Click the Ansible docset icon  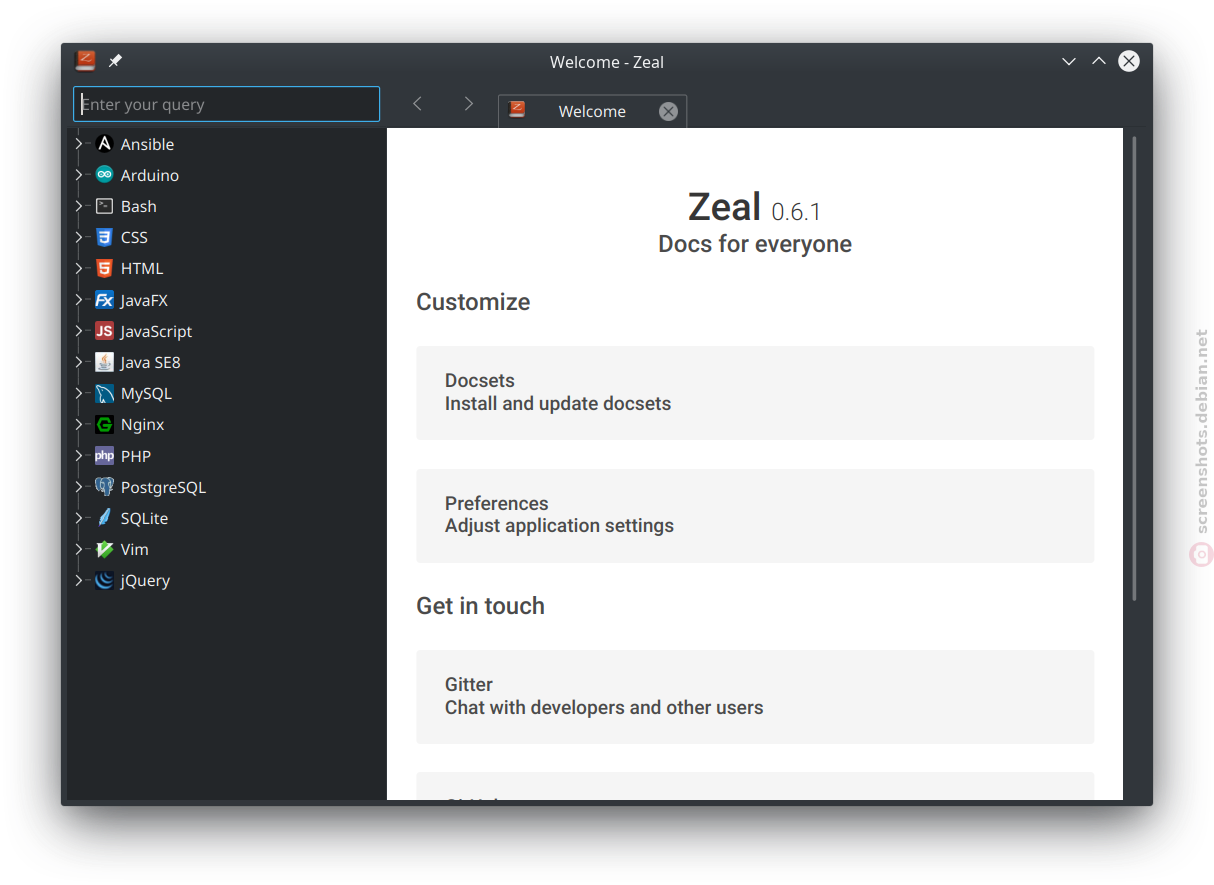coord(104,144)
